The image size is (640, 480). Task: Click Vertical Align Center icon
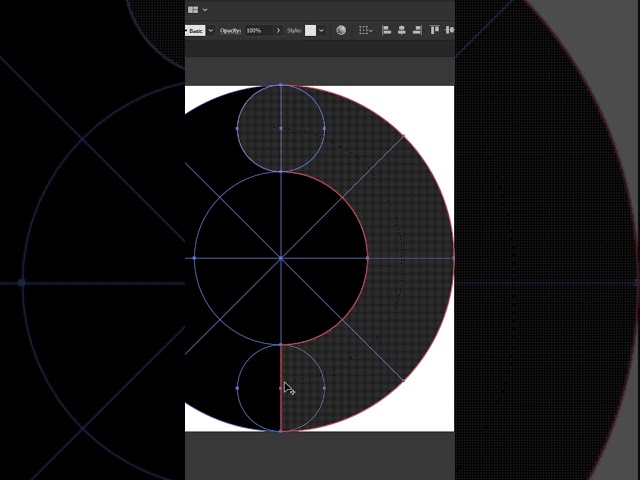click(449, 30)
